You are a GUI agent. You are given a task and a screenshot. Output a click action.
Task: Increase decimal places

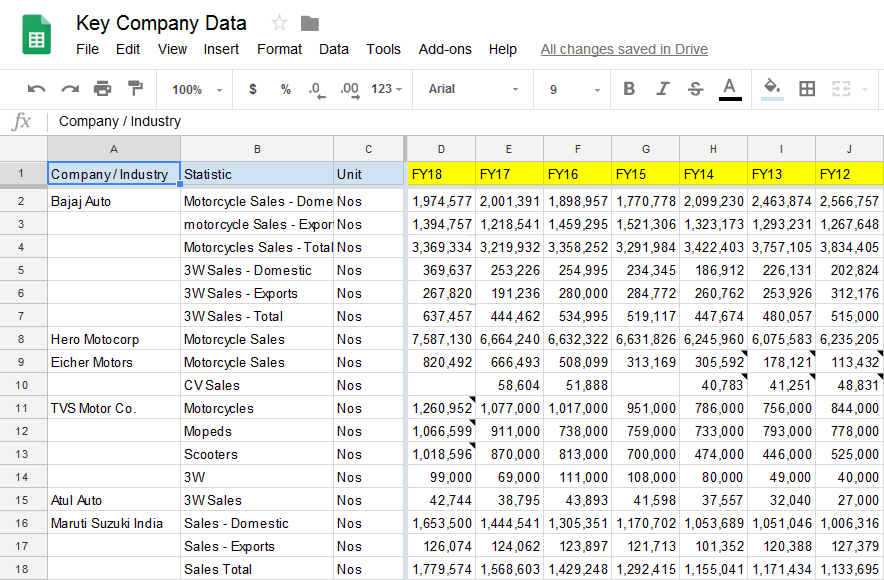click(x=350, y=90)
